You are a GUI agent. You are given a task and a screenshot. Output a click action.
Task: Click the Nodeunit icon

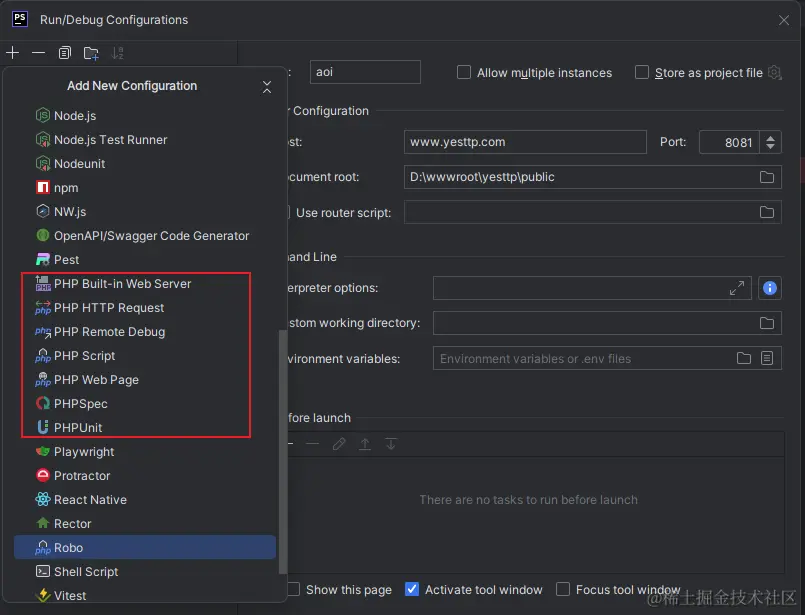click(43, 163)
